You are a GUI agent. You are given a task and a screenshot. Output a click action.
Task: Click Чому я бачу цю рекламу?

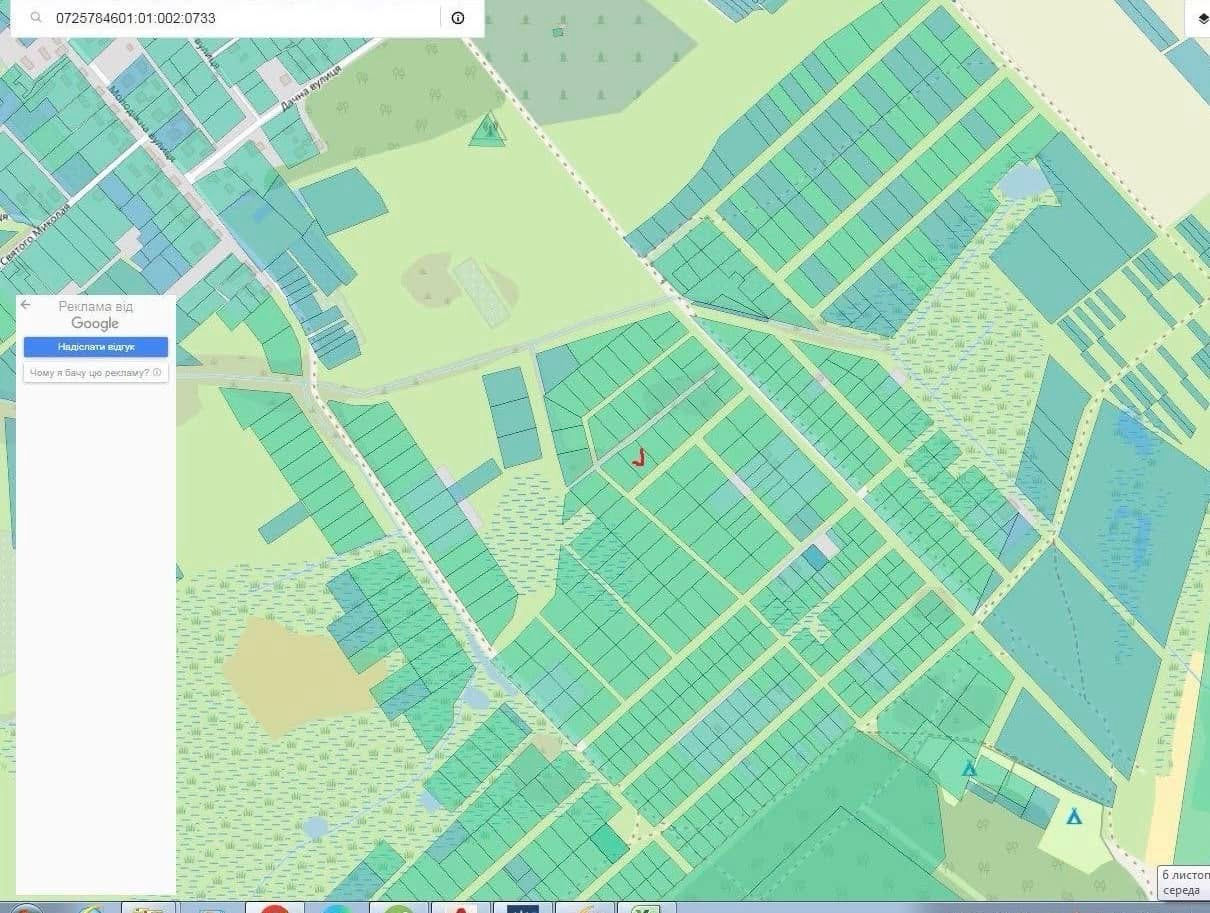point(96,373)
